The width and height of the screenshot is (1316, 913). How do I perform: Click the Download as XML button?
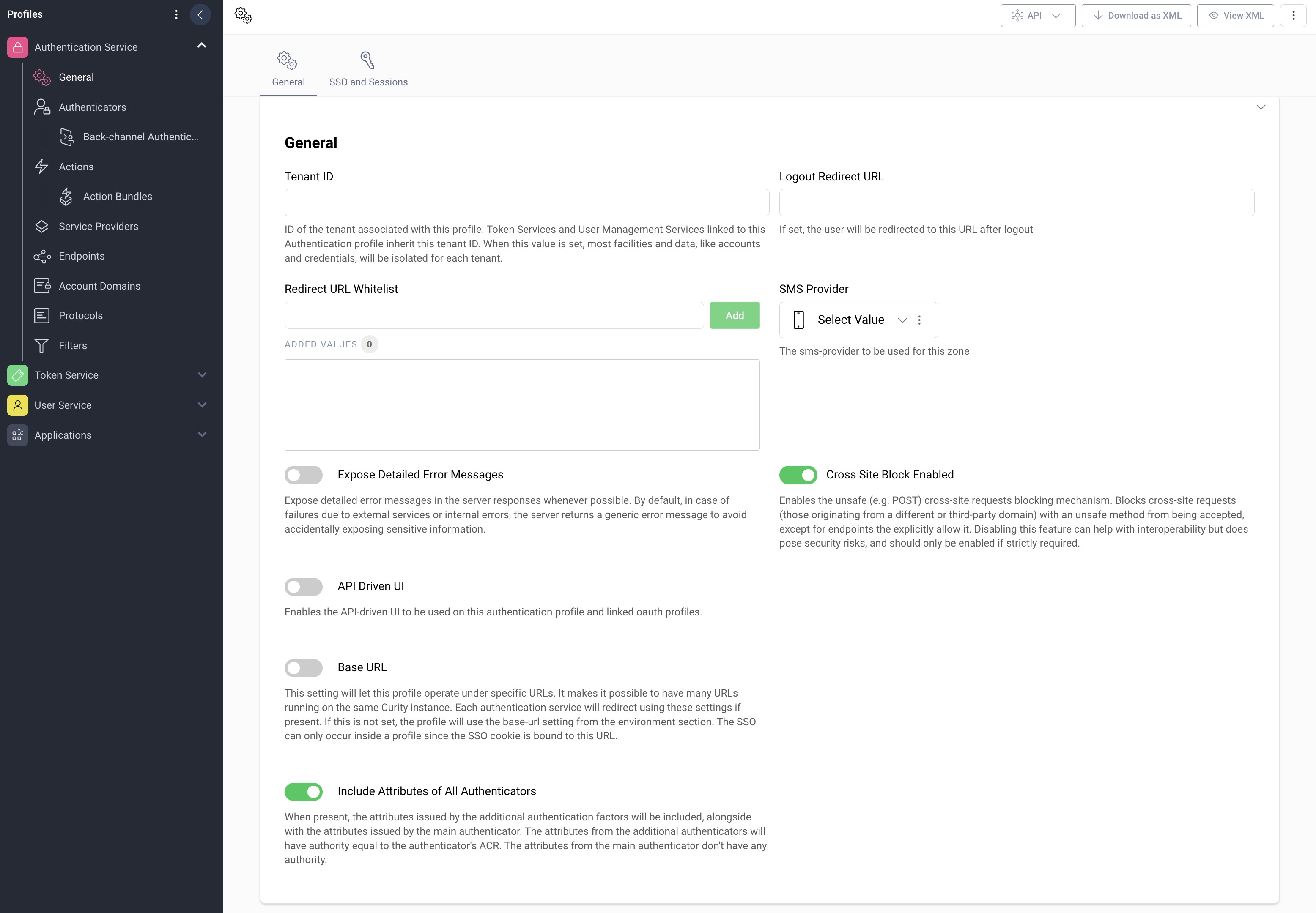pyautogui.click(x=1135, y=15)
